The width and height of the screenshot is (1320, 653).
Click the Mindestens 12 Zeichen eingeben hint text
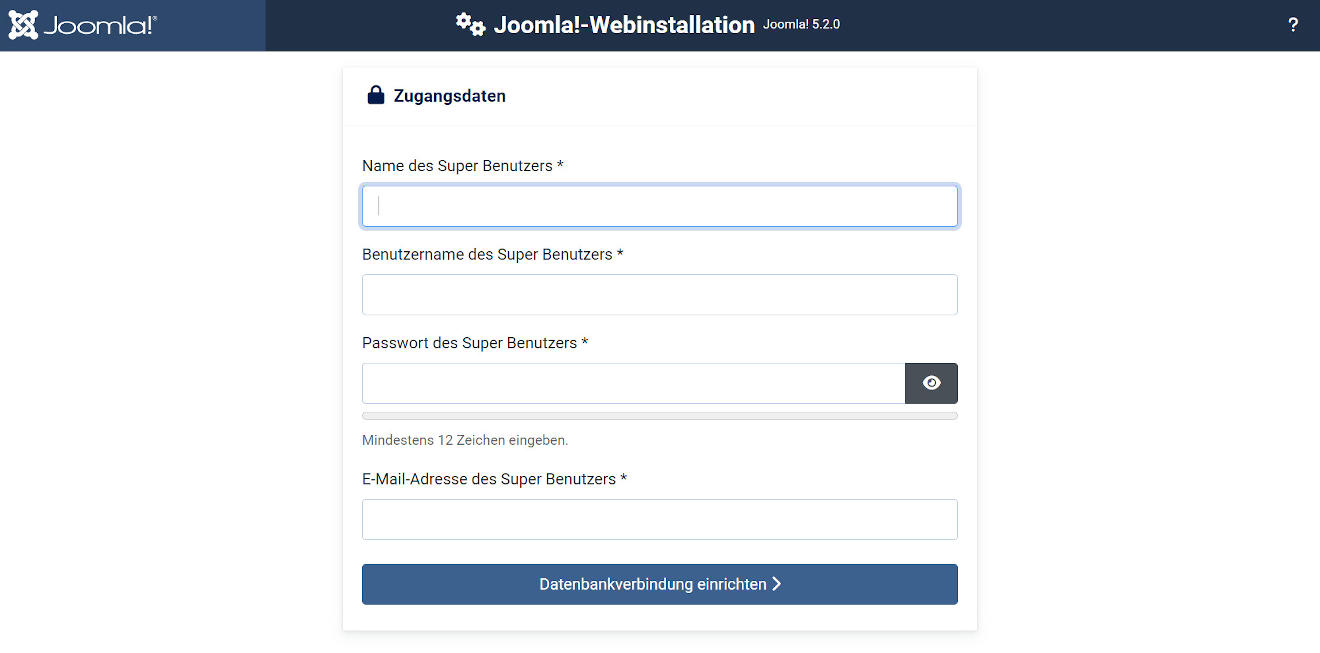pyautogui.click(x=465, y=440)
